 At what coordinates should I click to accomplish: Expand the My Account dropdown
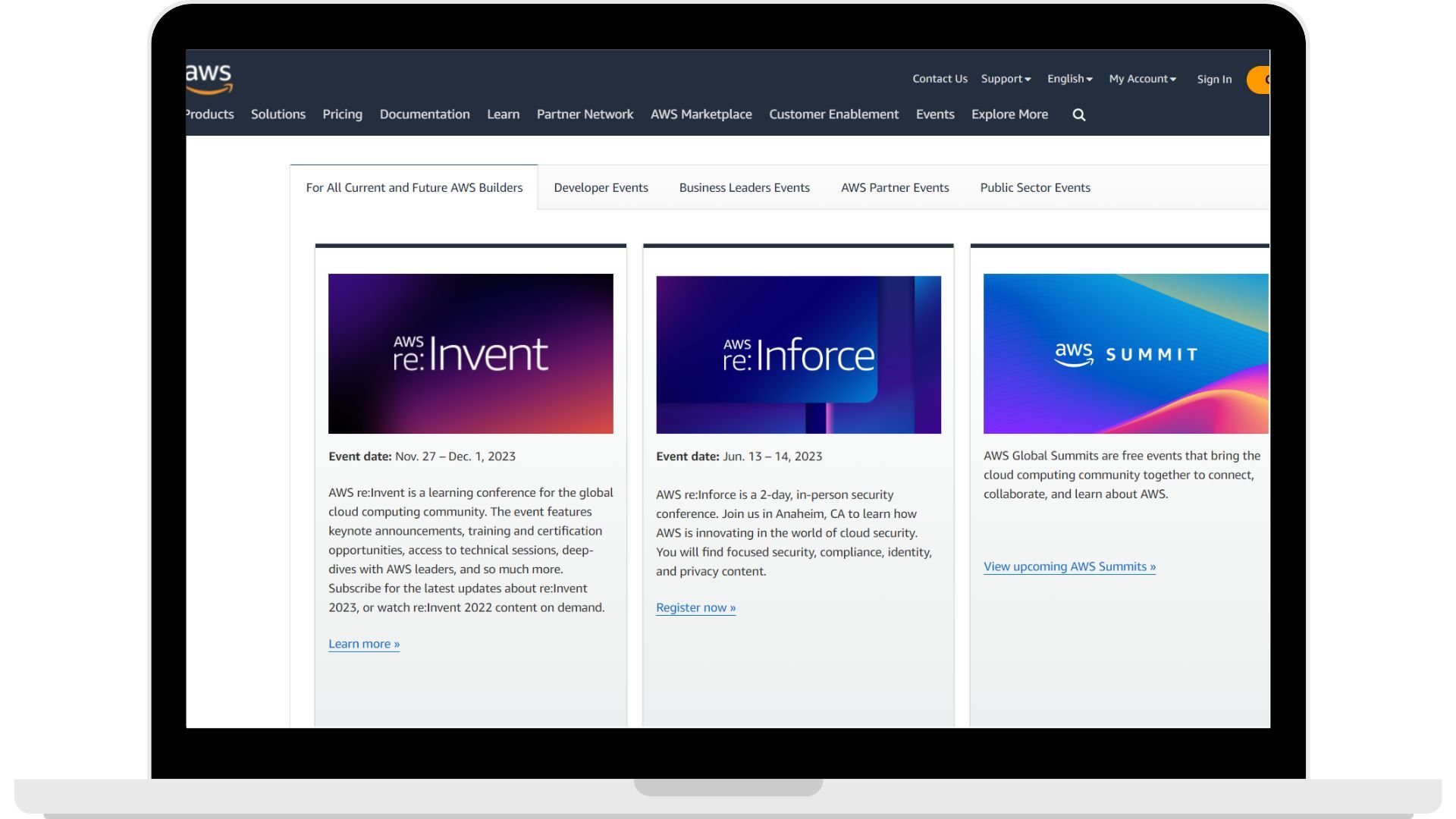[x=1141, y=78]
